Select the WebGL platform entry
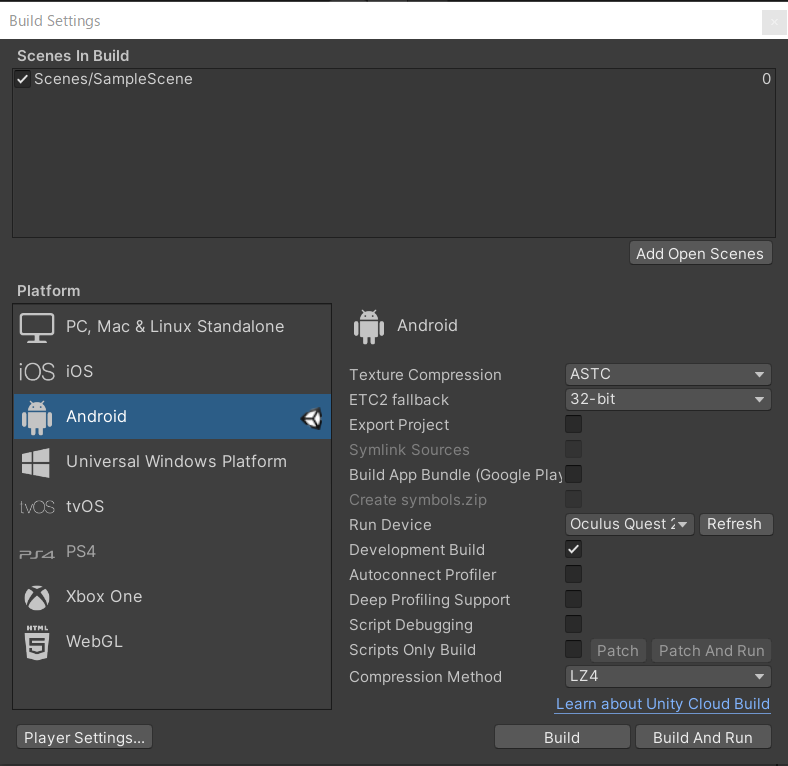Screen dimensions: 788x766 click(172, 641)
